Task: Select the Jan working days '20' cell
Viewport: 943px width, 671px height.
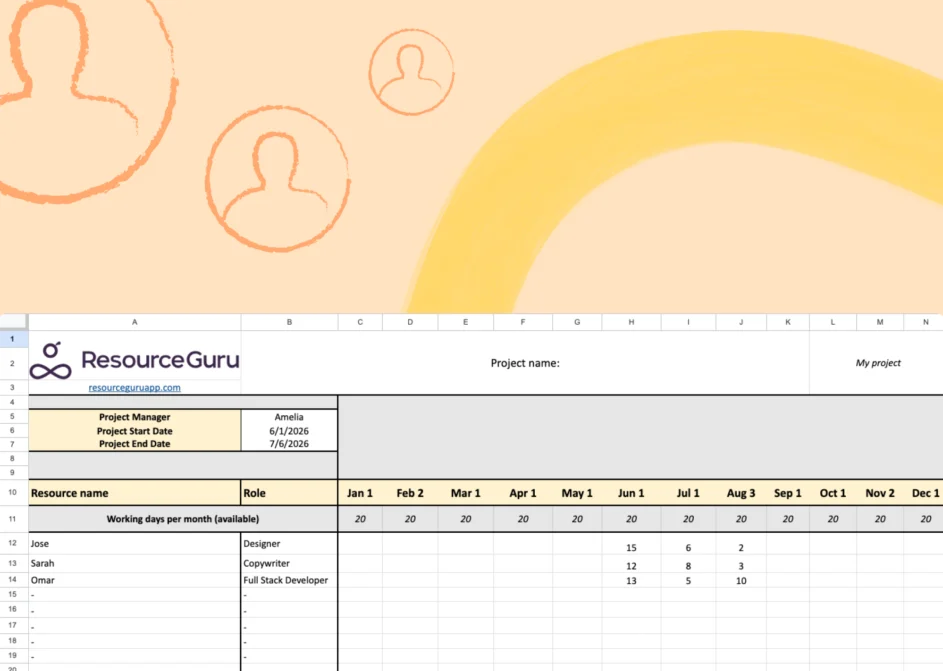Action: coord(360,519)
